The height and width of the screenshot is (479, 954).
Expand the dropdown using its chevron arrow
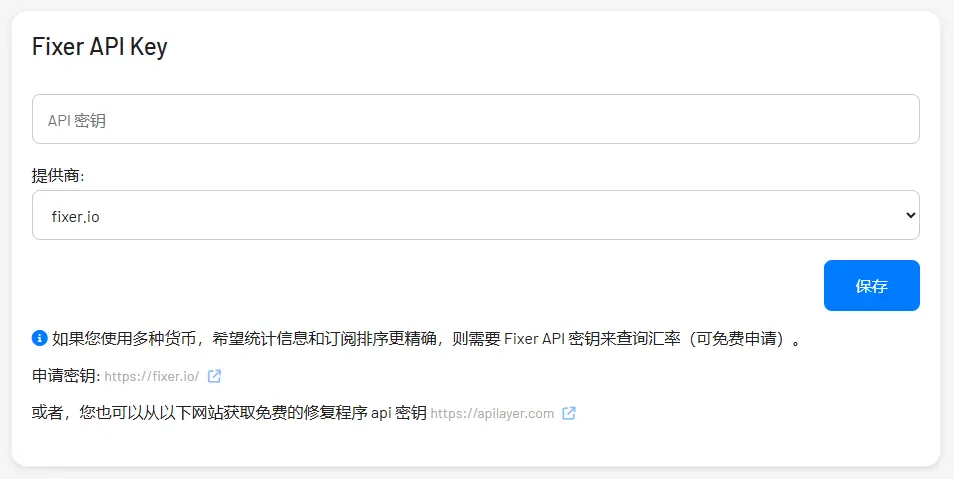pos(909,215)
